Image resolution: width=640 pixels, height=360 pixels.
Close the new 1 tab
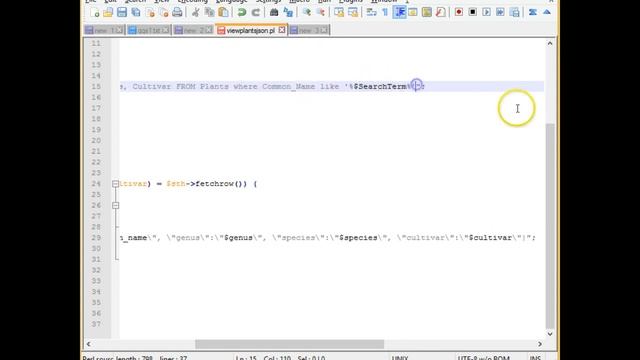(x=119, y=30)
